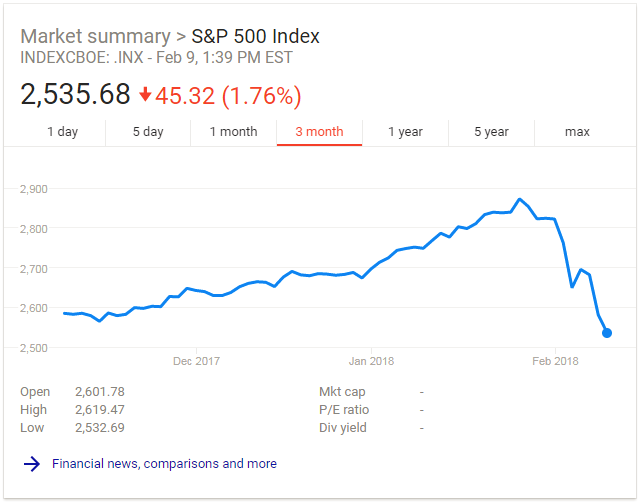The image size is (642, 504).
Task: Select the 3 month tab
Action: point(319,132)
